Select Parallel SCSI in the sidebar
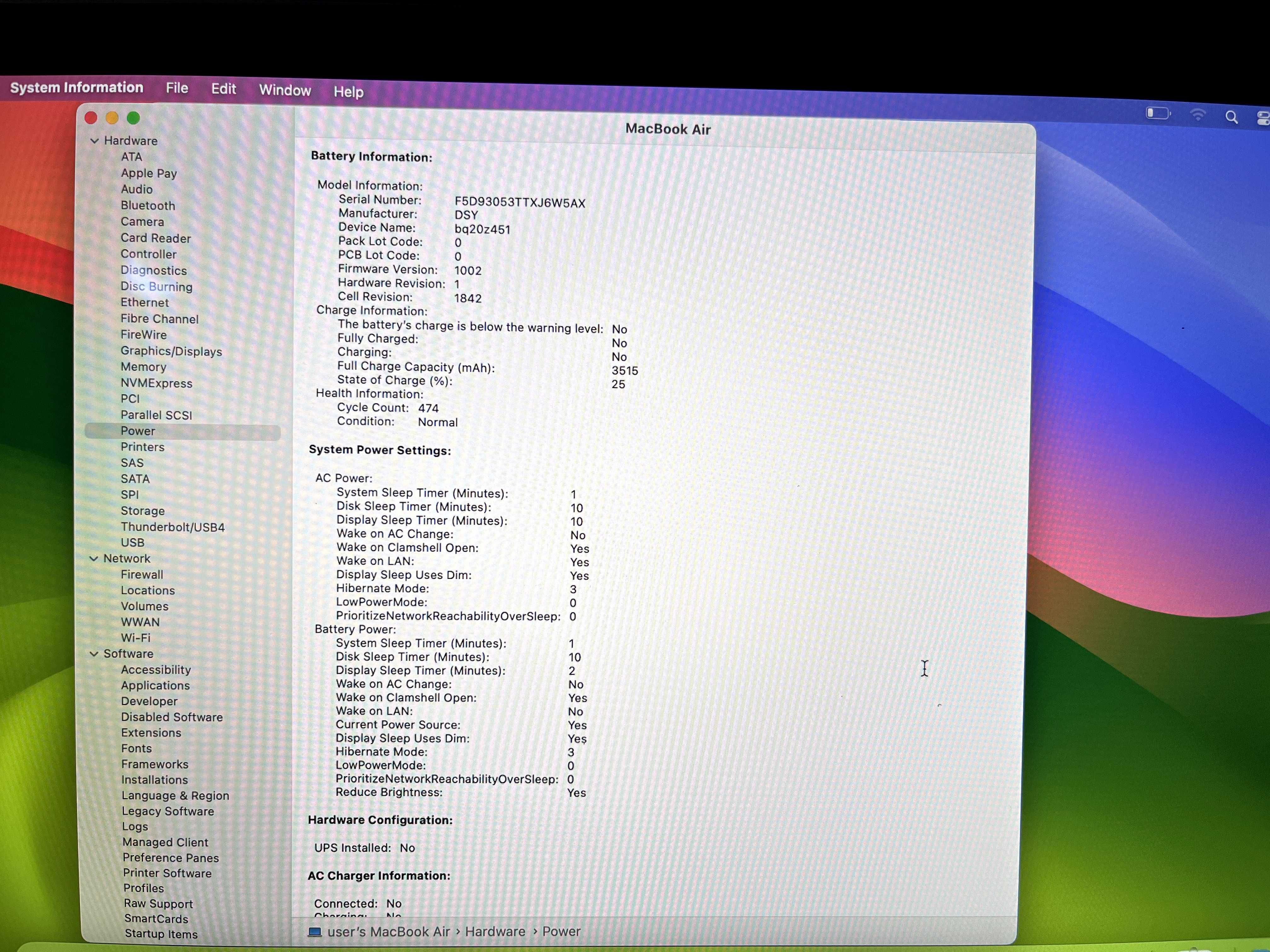1270x952 pixels. click(156, 415)
